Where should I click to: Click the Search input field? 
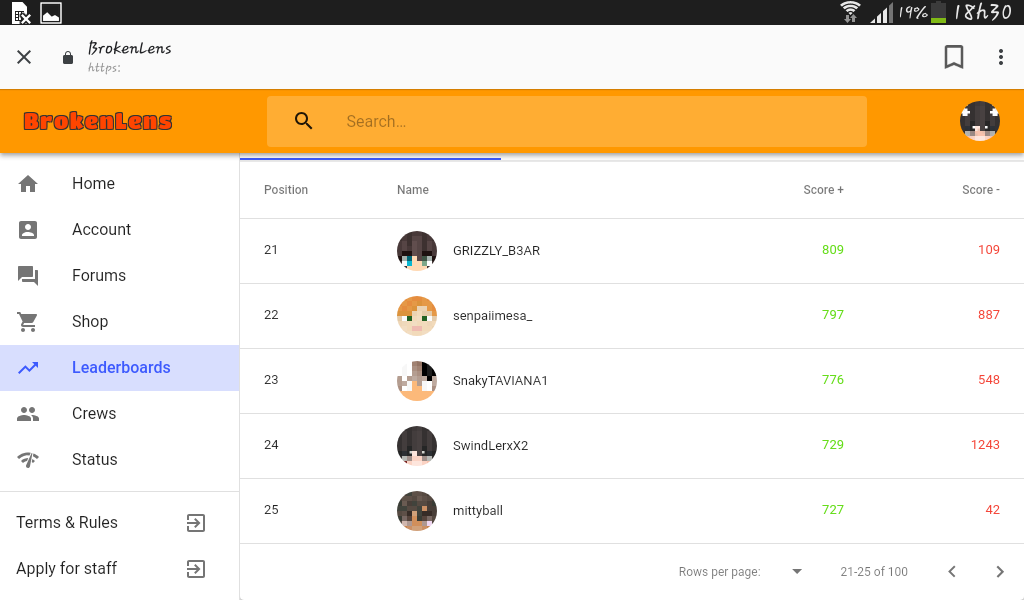point(567,121)
